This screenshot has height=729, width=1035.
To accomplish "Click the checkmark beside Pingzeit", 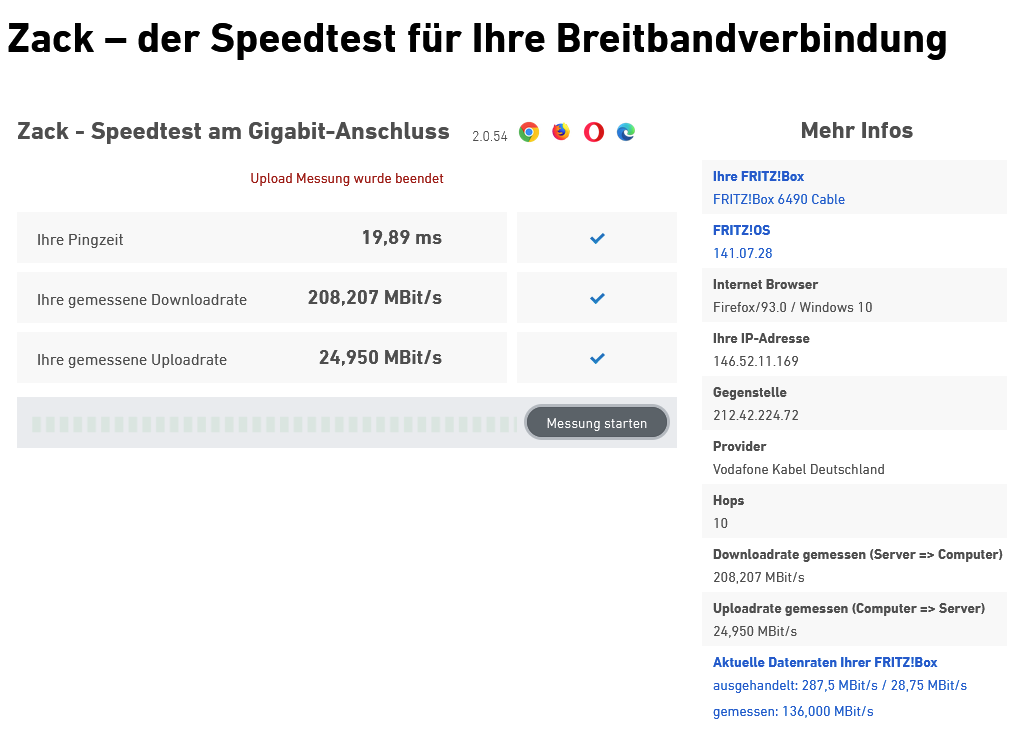I will [x=597, y=238].
